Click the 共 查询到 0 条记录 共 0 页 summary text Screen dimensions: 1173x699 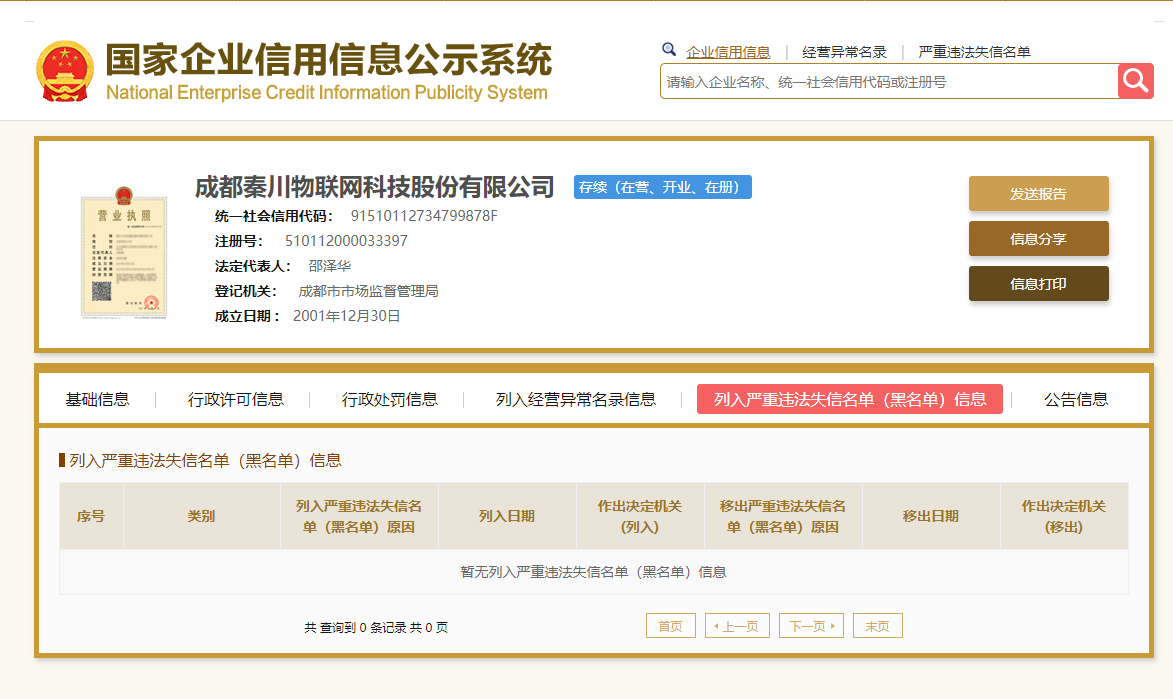[x=376, y=627]
